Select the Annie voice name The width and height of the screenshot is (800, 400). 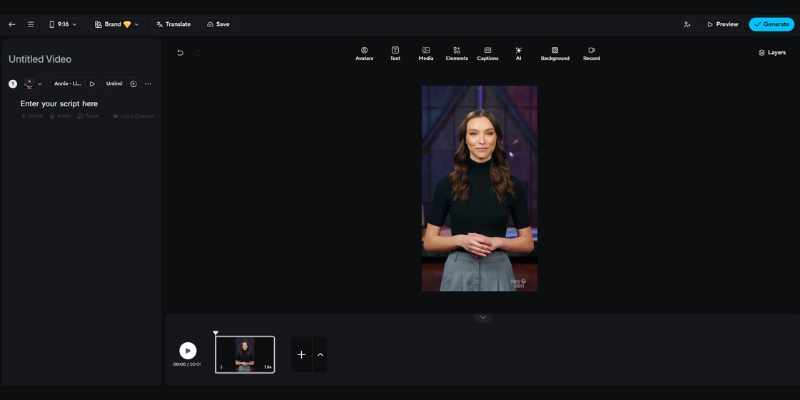(x=68, y=84)
